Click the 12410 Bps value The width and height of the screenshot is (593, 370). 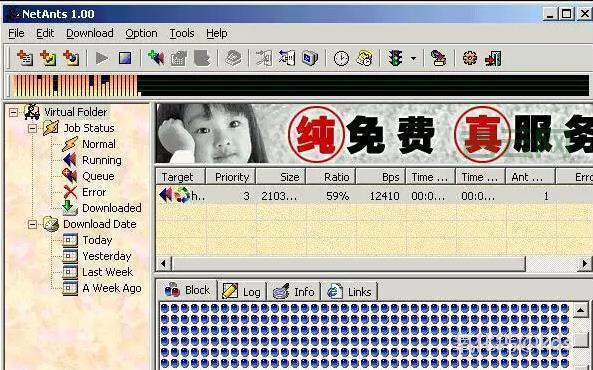[385, 196]
